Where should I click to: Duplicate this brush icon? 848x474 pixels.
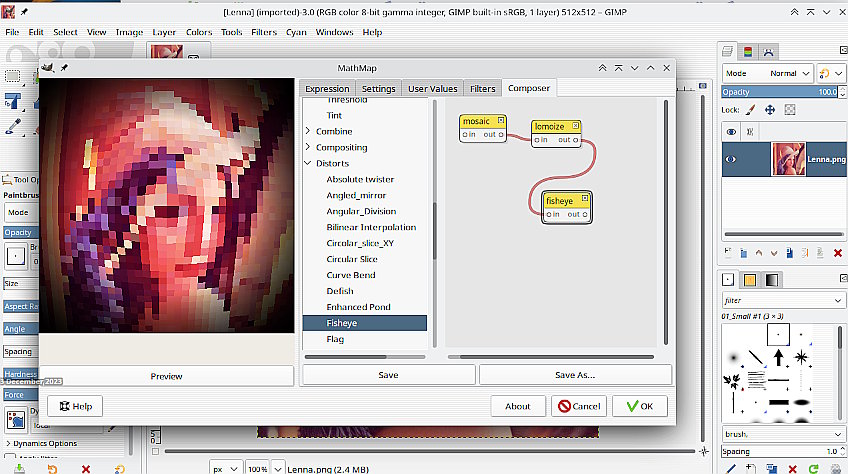[772, 469]
